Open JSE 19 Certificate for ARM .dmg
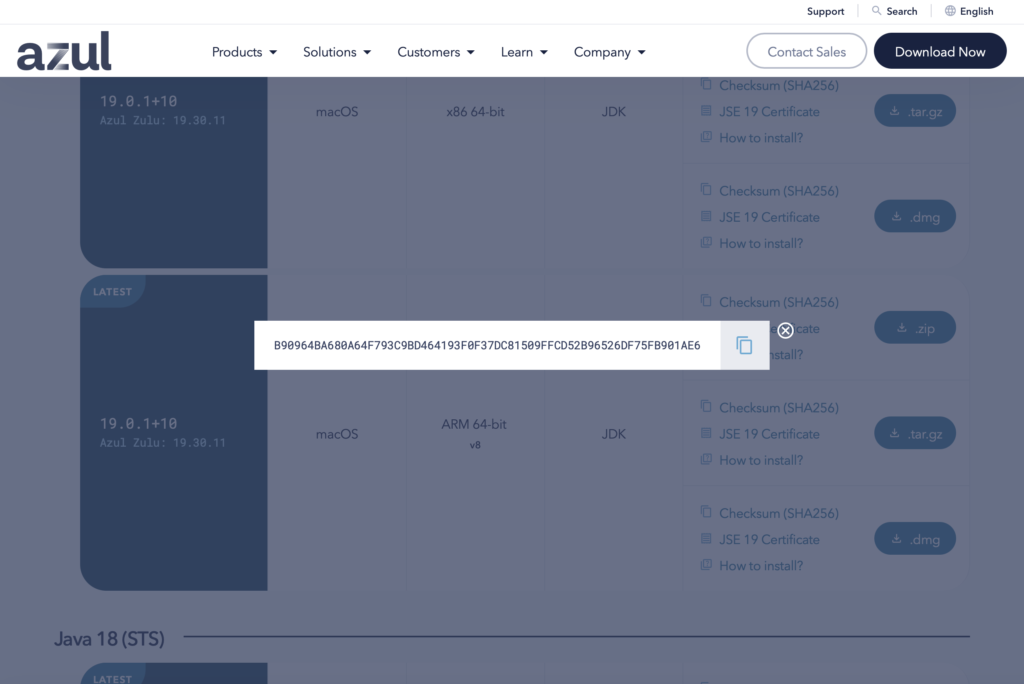The width and height of the screenshot is (1024, 684). tap(768, 539)
